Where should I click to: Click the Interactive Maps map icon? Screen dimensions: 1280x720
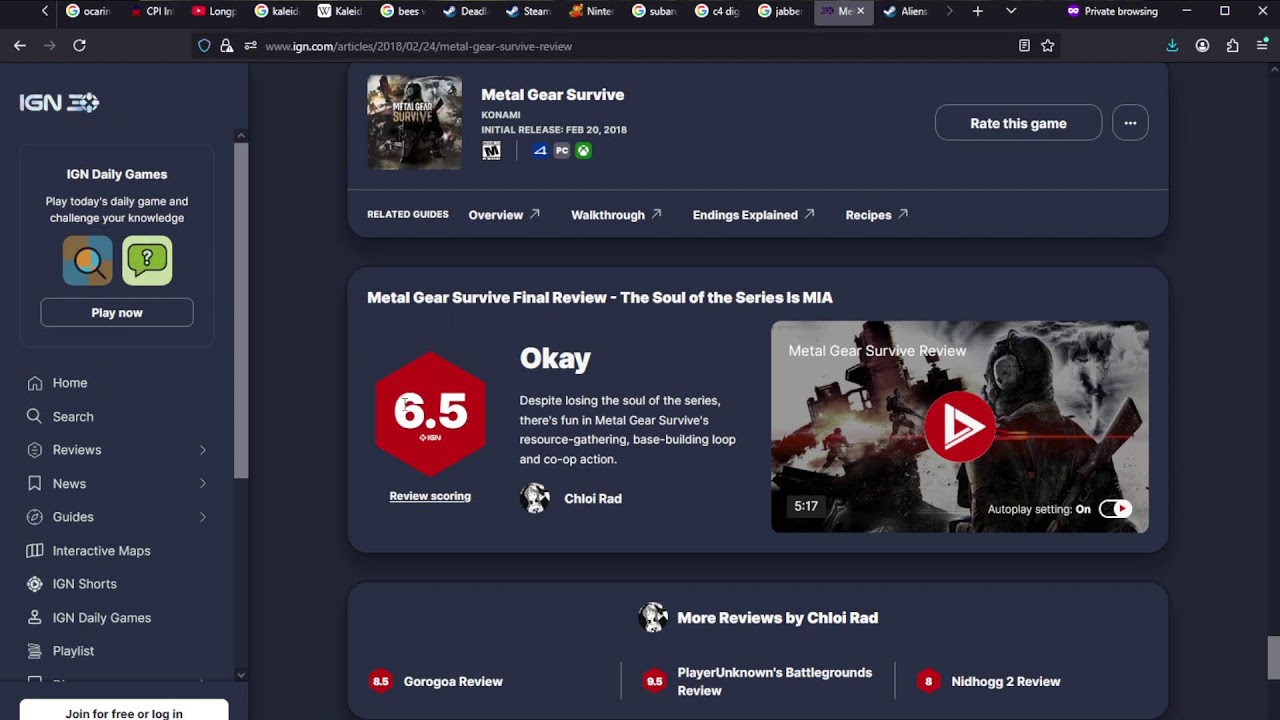click(x=35, y=551)
